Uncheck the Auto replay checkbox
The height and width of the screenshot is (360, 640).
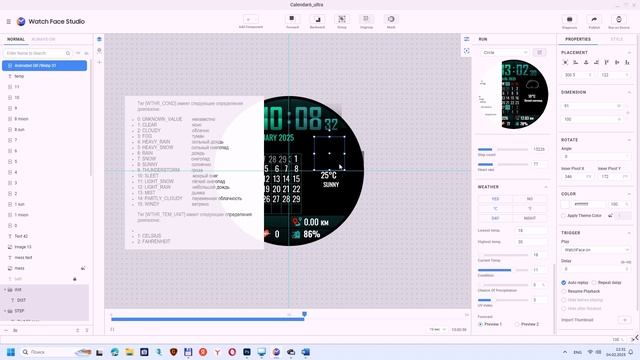coord(564,282)
